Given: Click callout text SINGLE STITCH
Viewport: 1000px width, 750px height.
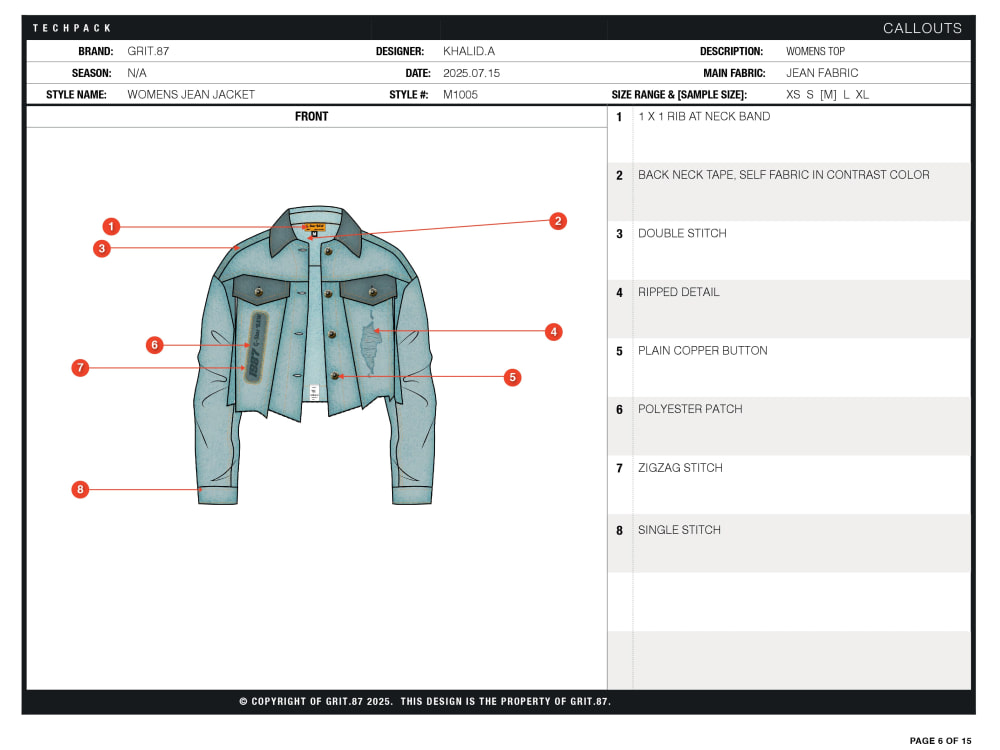Looking at the screenshot, I should [x=679, y=530].
